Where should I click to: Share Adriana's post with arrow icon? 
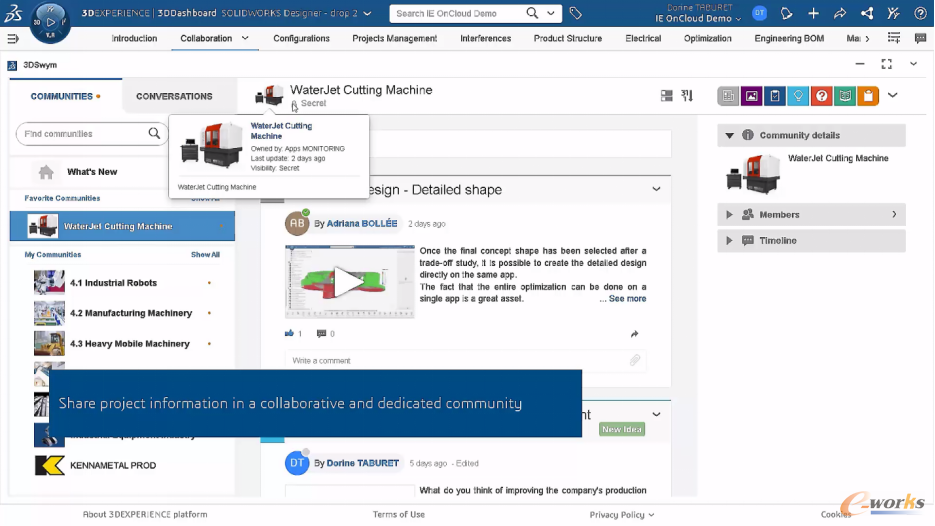634,334
